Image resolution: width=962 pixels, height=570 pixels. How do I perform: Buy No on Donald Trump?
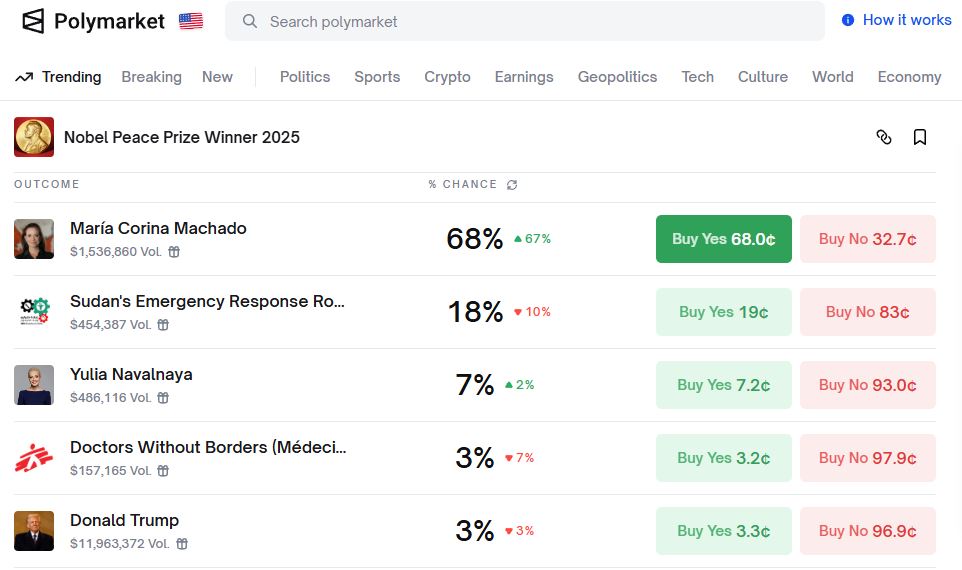tap(867, 531)
